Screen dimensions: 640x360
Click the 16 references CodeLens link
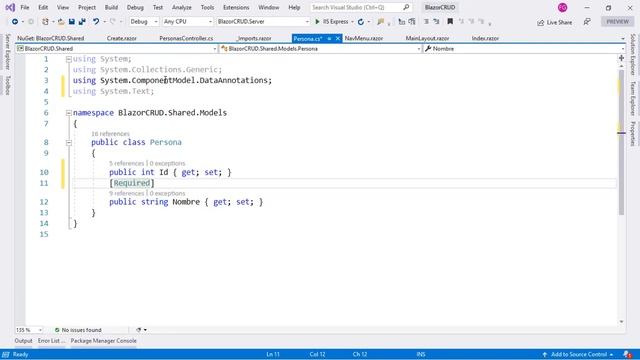point(110,134)
